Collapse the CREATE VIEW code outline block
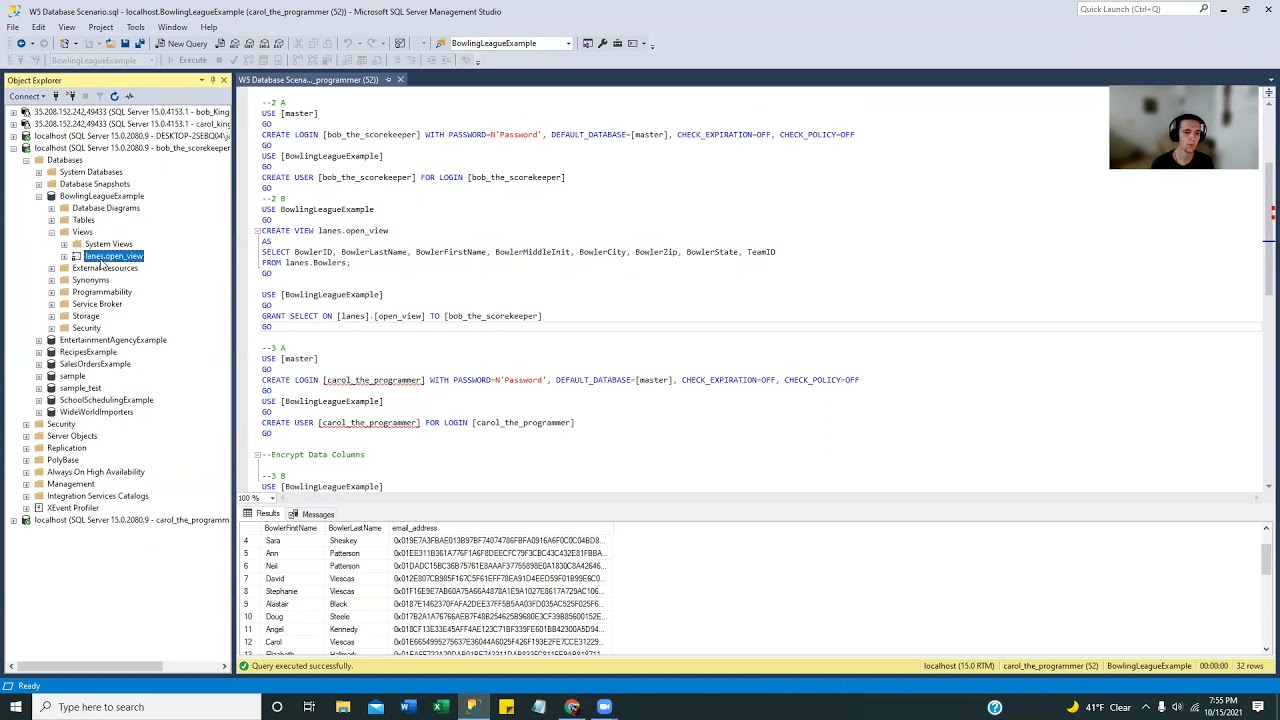Viewport: 1280px width, 720px height. click(x=257, y=231)
